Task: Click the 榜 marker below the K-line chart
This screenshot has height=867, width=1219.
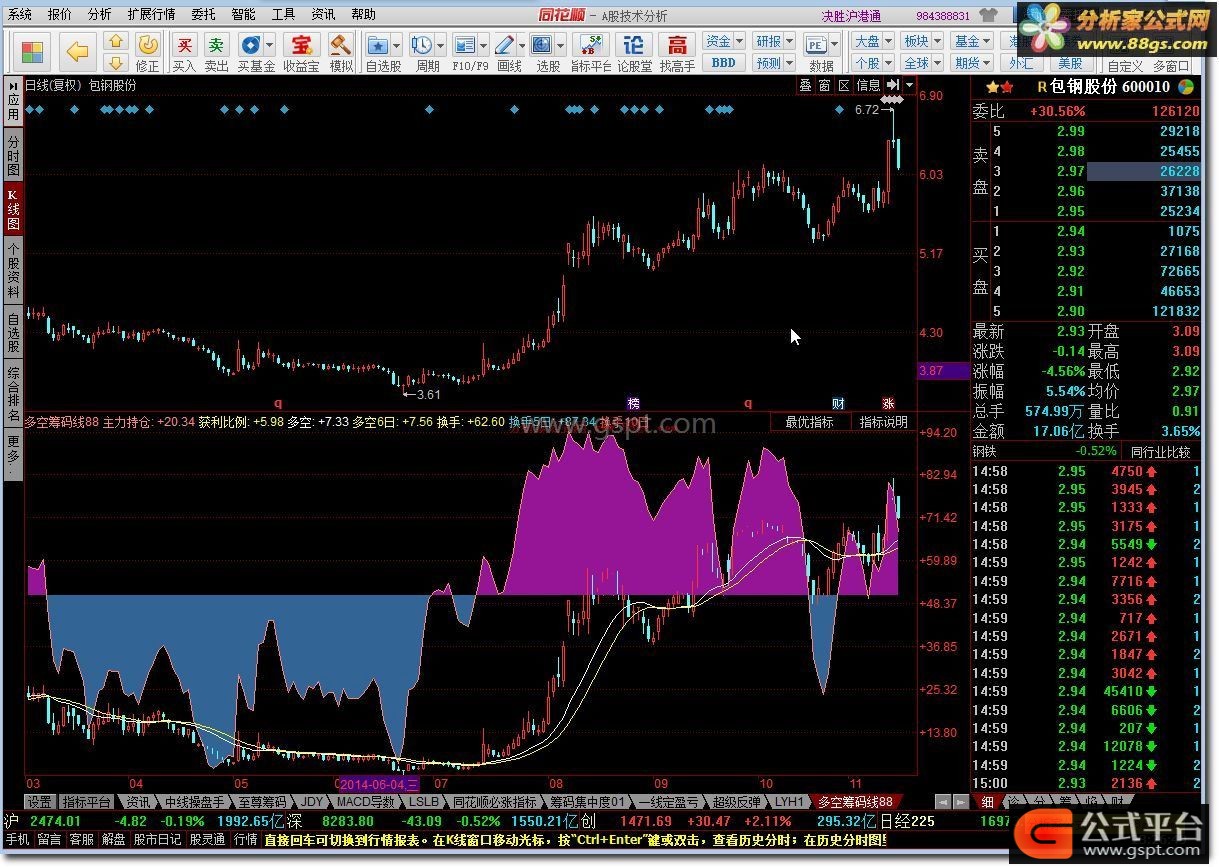Action: pyautogui.click(x=633, y=403)
